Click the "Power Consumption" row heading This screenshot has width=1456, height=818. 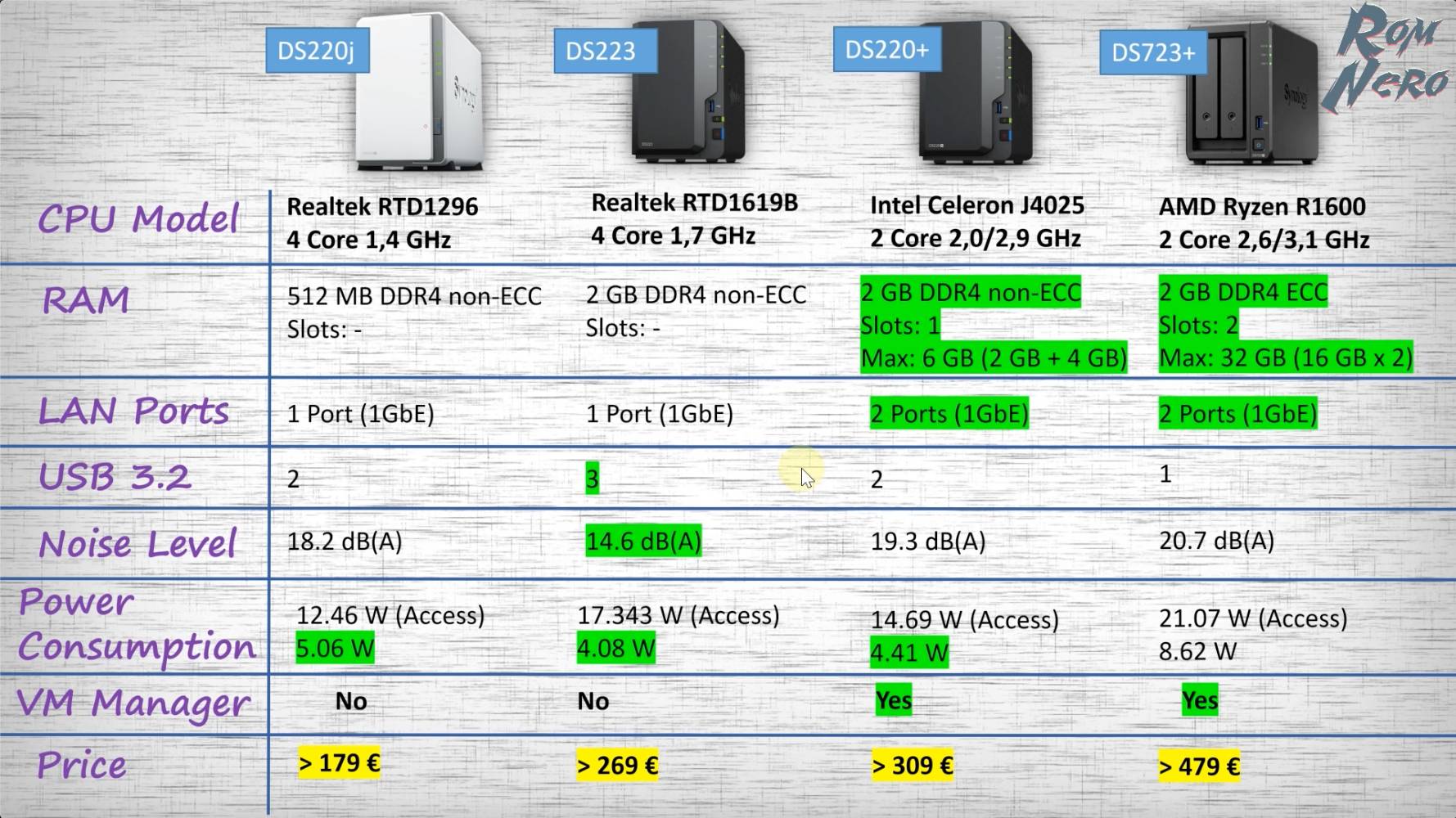pyautogui.click(x=137, y=625)
